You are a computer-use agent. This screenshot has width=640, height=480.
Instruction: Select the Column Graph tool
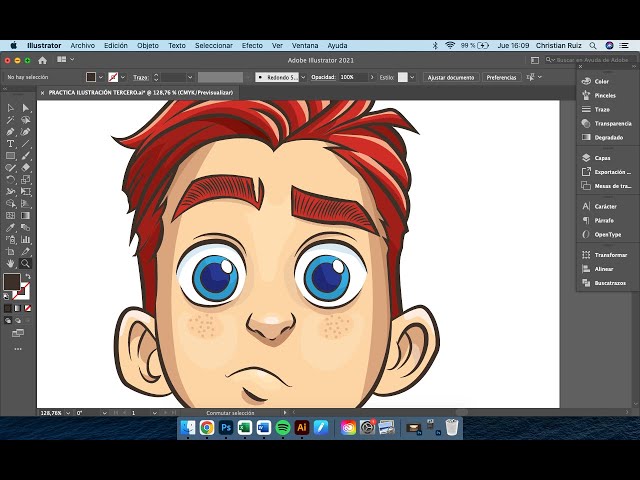[26, 239]
